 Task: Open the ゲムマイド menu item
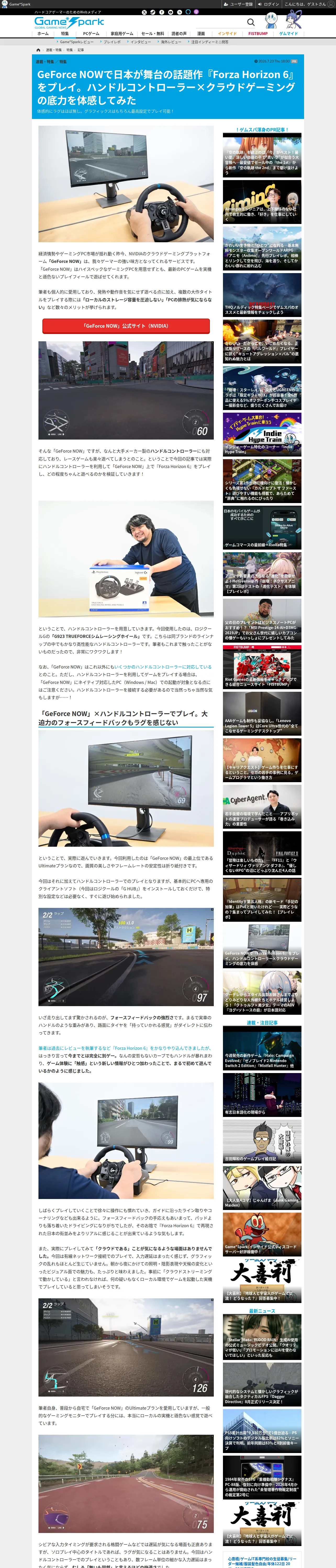coord(288,33)
